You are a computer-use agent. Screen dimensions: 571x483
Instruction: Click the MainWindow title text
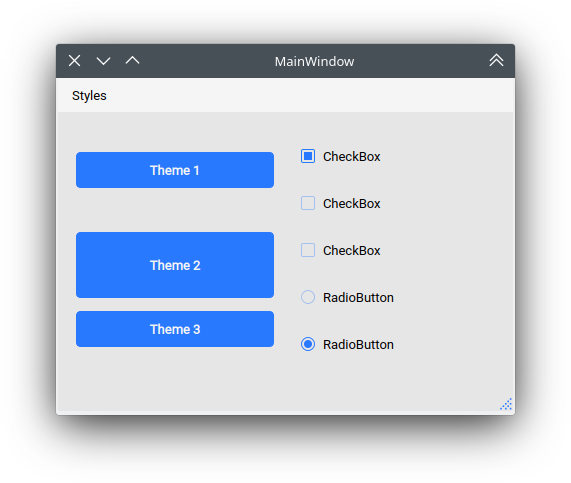[314, 62]
